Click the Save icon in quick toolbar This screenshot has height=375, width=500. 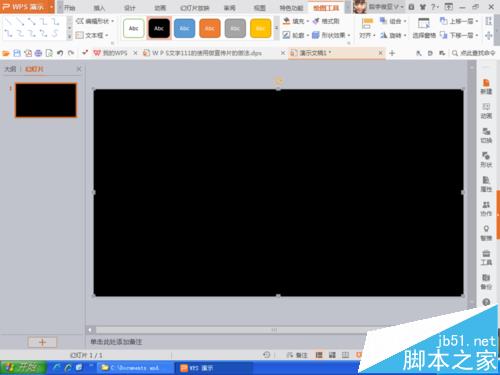pyautogui.click(x=17, y=53)
